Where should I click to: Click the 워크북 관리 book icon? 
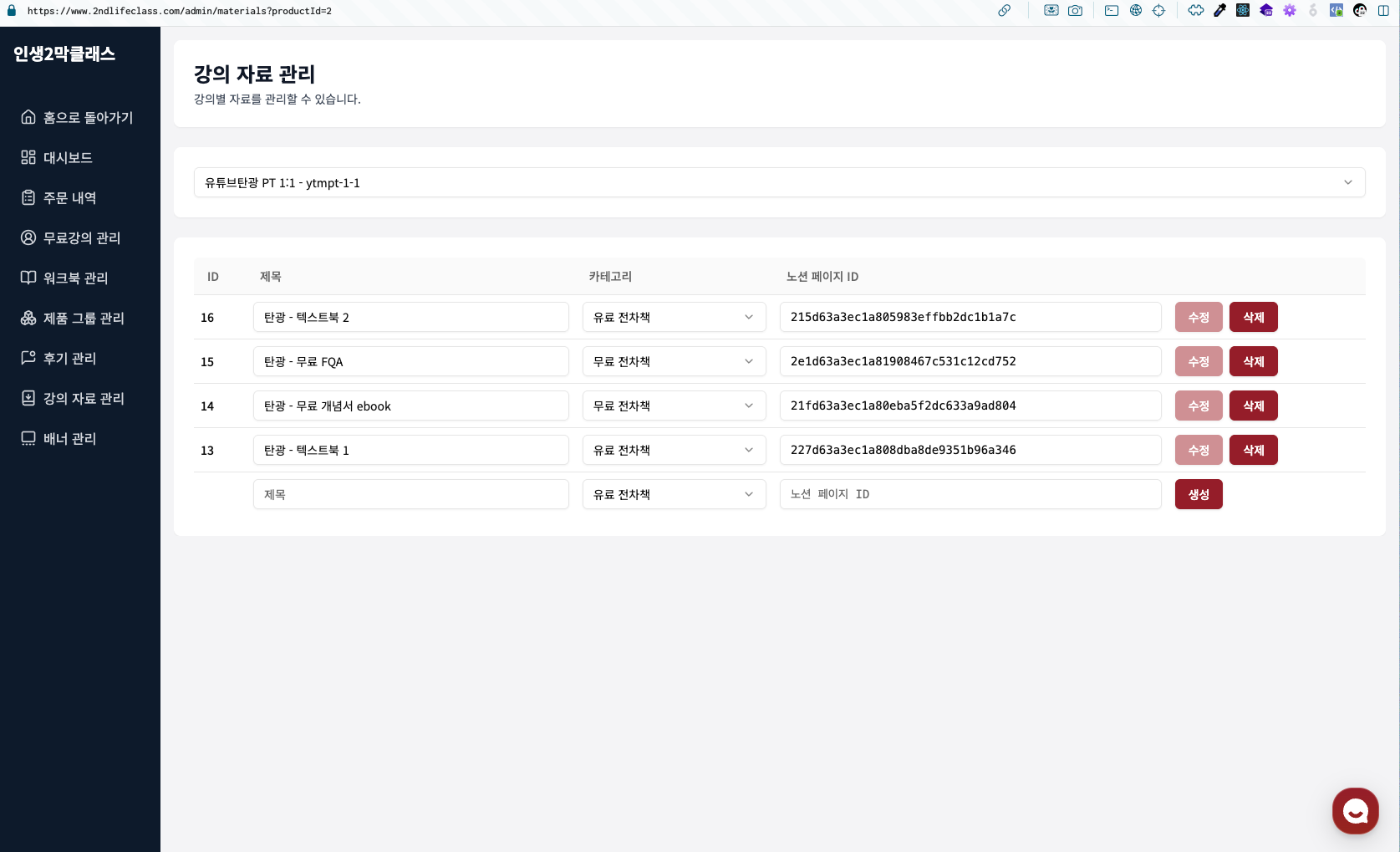coord(28,278)
